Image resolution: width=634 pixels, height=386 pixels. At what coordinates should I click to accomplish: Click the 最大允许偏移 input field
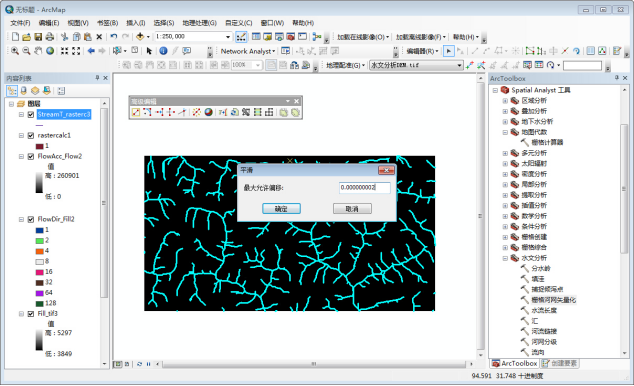coord(365,188)
